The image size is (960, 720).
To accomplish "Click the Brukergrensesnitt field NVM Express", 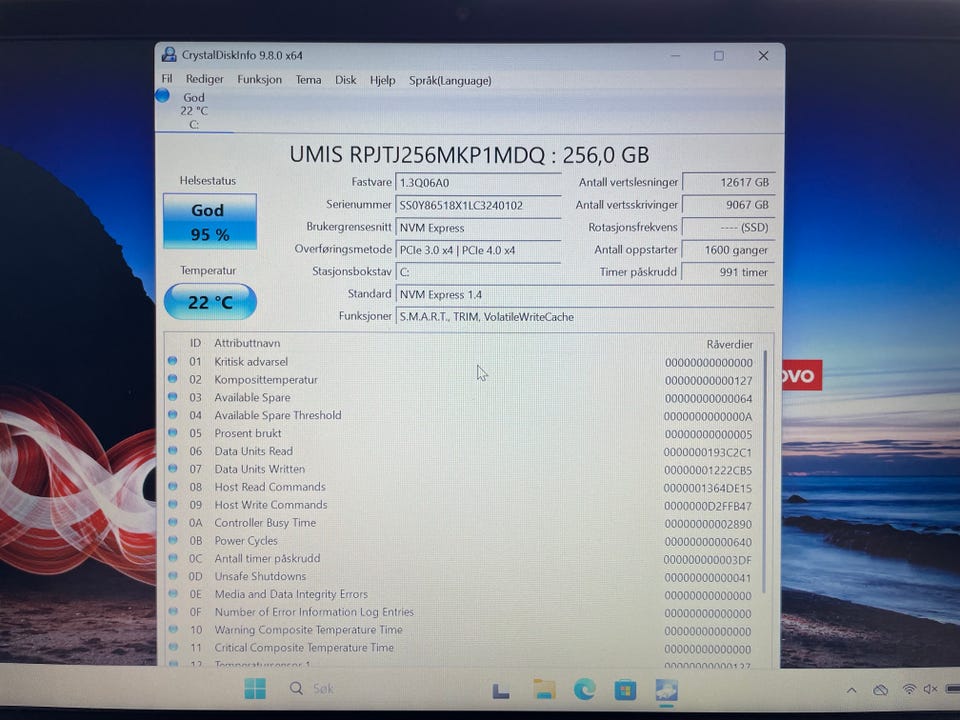I will (x=478, y=228).
